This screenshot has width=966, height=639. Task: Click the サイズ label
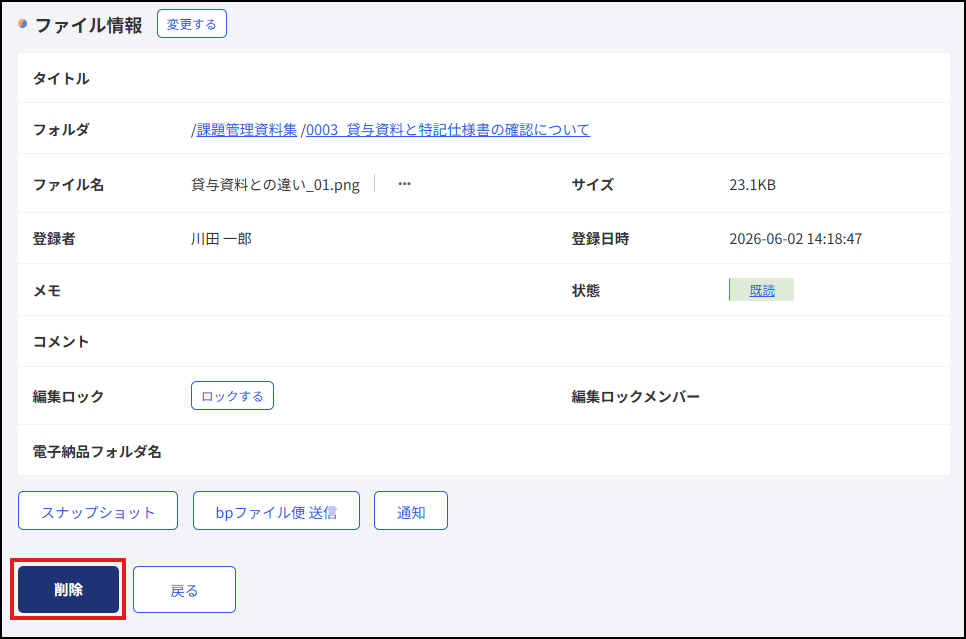tap(592, 185)
